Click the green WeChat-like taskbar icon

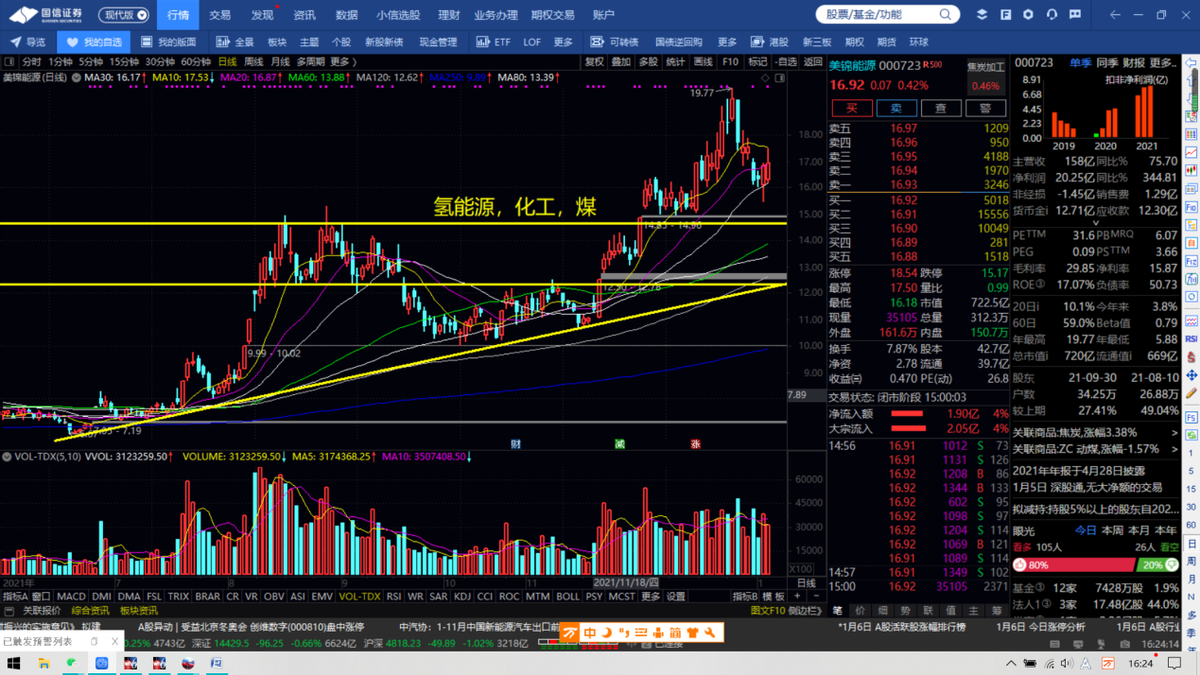(72, 663)
